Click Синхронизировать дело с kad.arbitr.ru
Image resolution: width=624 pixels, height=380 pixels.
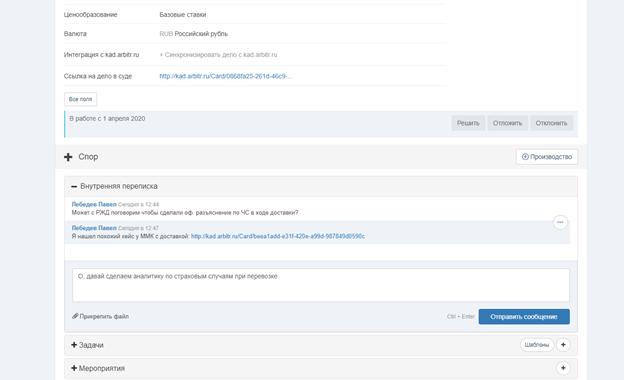[218, 55]
